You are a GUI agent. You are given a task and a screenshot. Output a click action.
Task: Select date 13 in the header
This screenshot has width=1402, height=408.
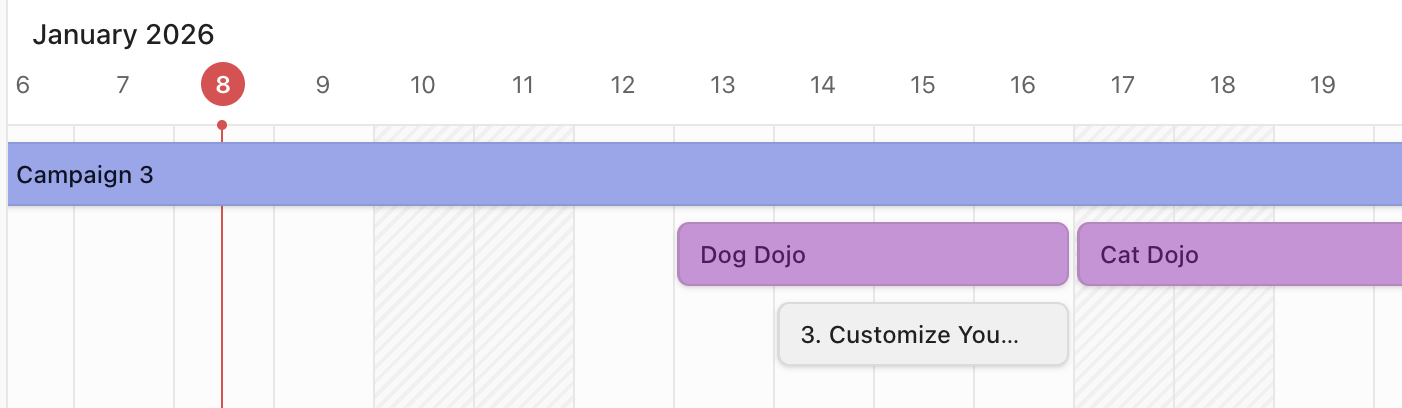[723, 85]
